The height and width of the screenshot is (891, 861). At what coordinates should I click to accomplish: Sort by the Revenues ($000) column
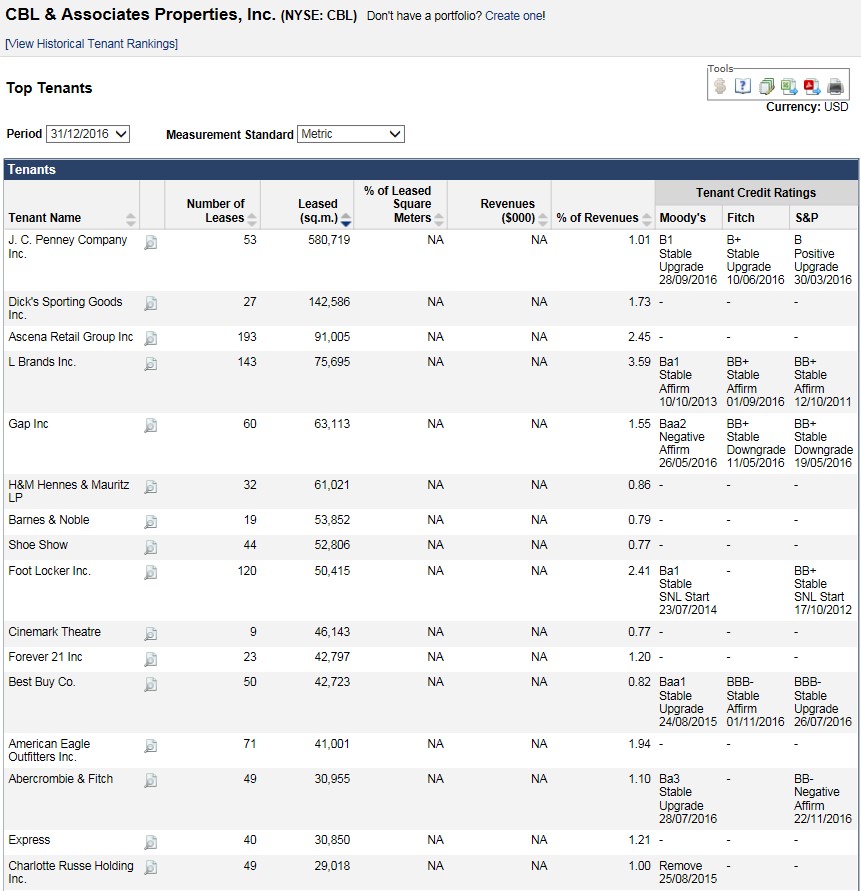[x=543, y=219]
